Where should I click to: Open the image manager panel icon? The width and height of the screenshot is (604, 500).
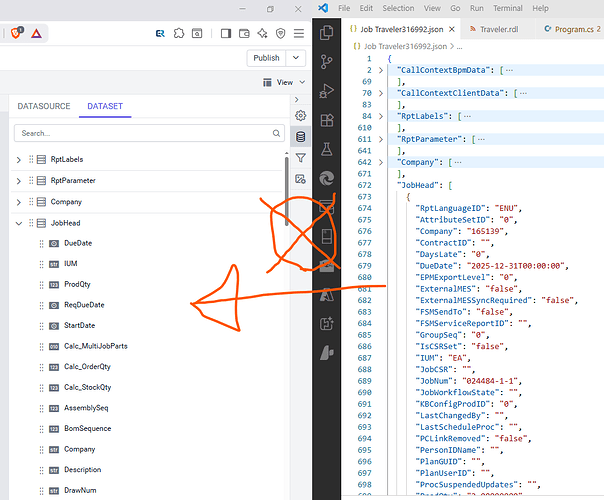click(x=300, y=179)
